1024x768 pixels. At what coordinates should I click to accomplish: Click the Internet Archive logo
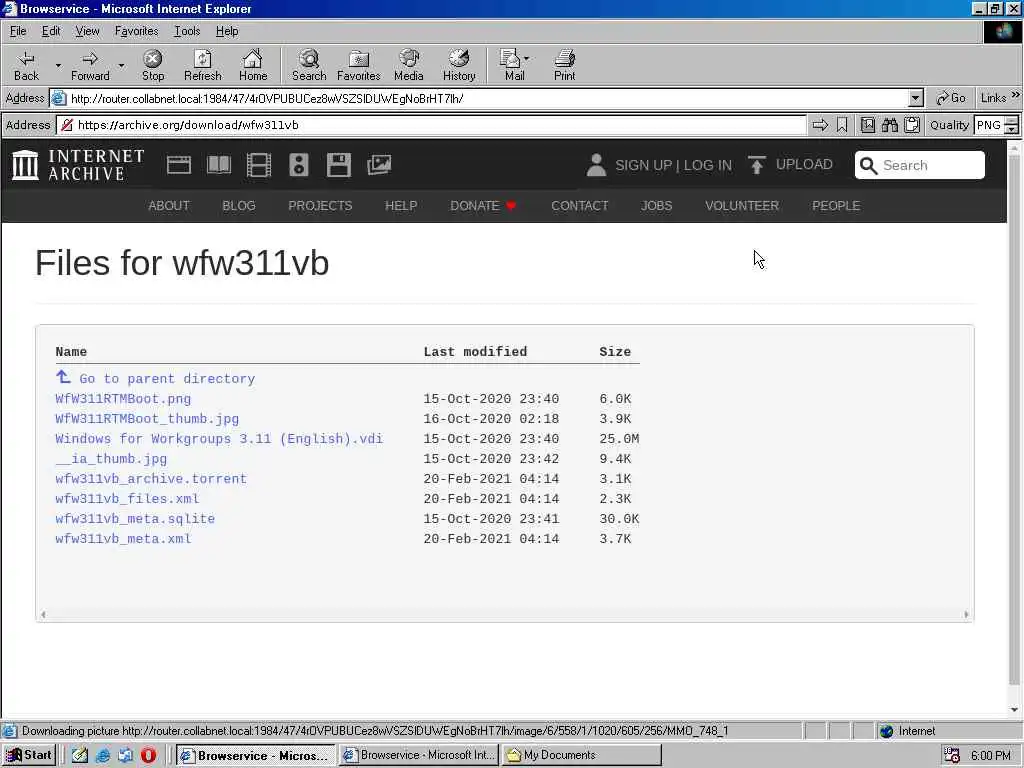pyautogui.click(x=78, y=165)
